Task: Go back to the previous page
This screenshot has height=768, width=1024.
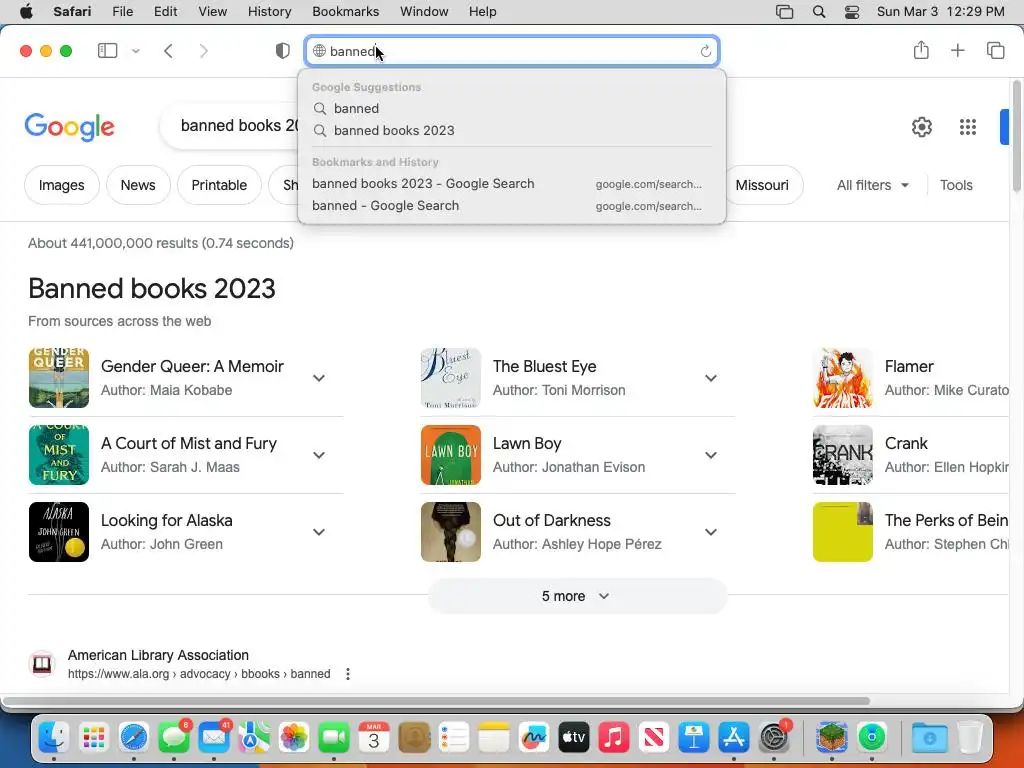Action: pos(168,51)
